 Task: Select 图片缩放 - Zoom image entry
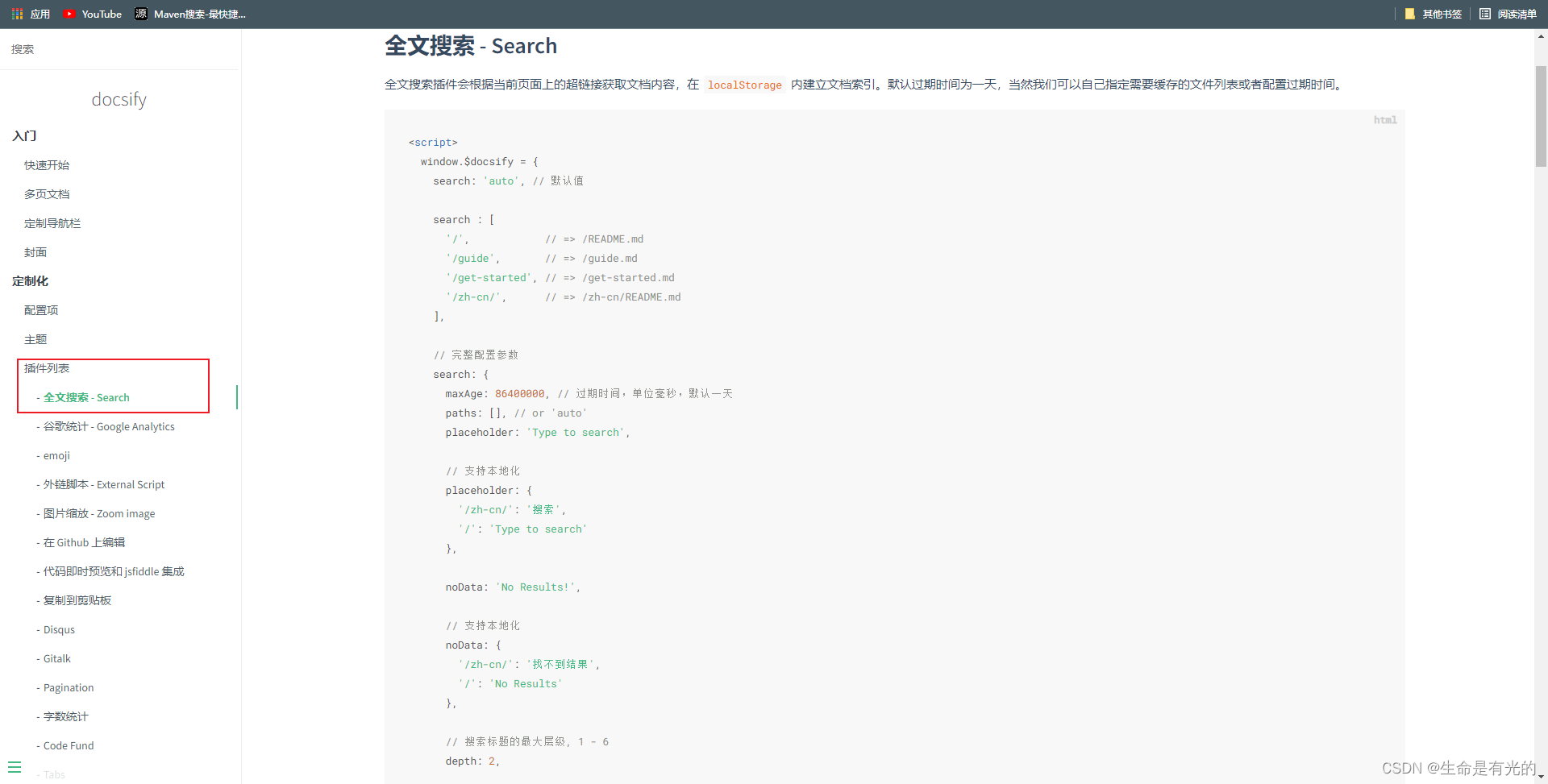pyautogui.click(x=99, y=513)
